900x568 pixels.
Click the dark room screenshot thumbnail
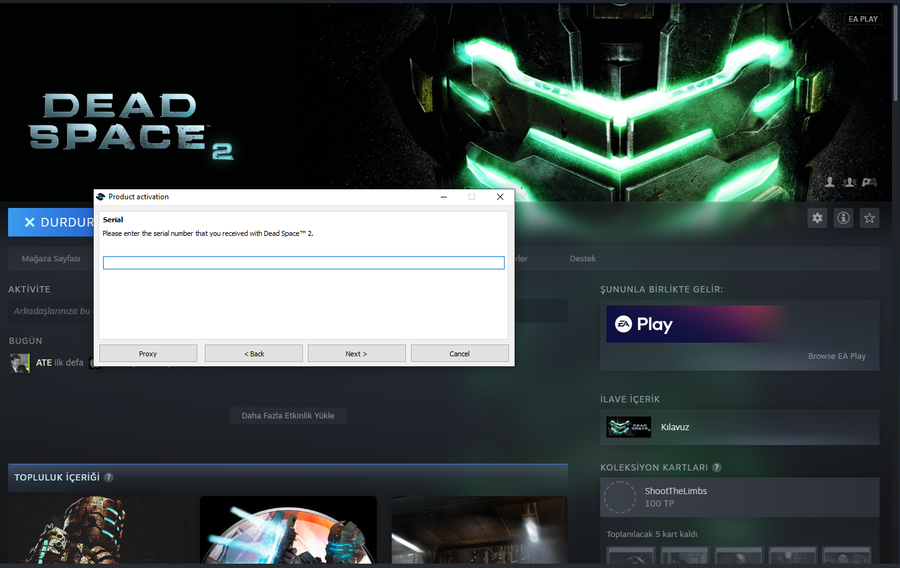[479, 530]
